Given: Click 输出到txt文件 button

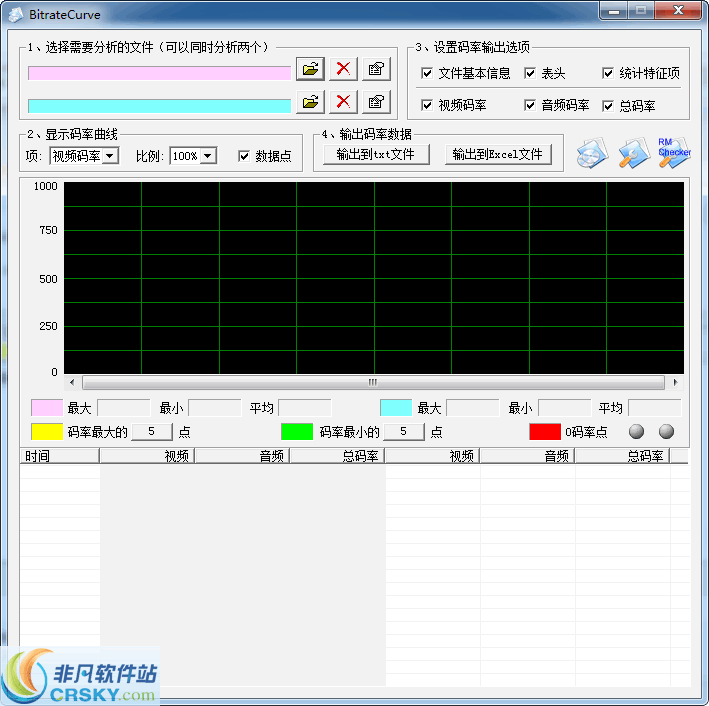Looking at the screenshot, I should [x=376, y=155].
